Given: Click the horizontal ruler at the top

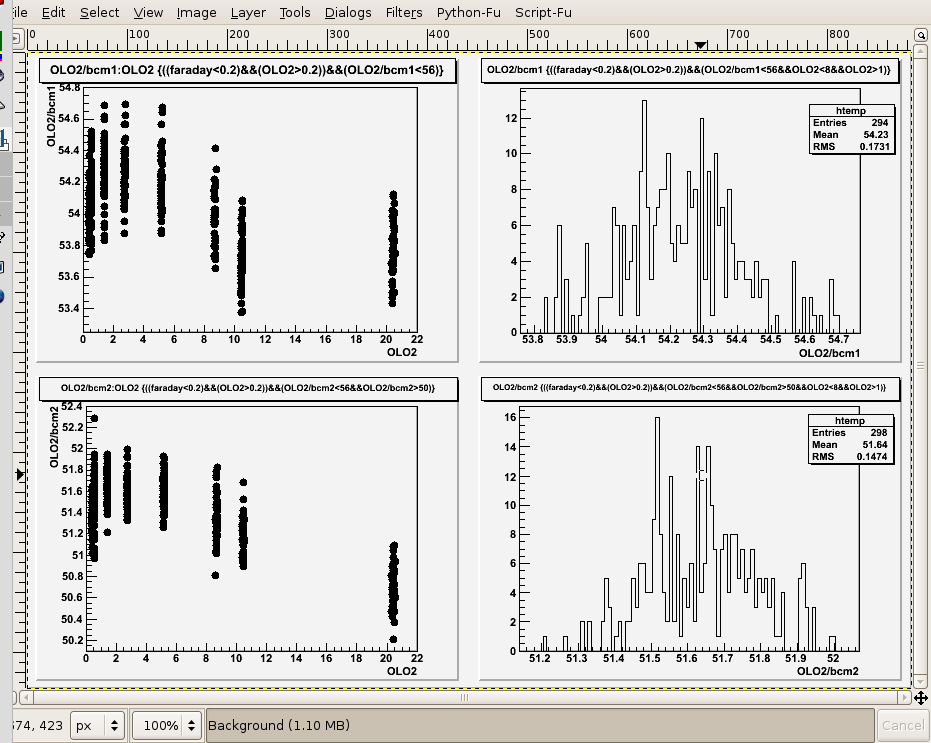Looking at the screenshot, I should click(x=467, y=39).
